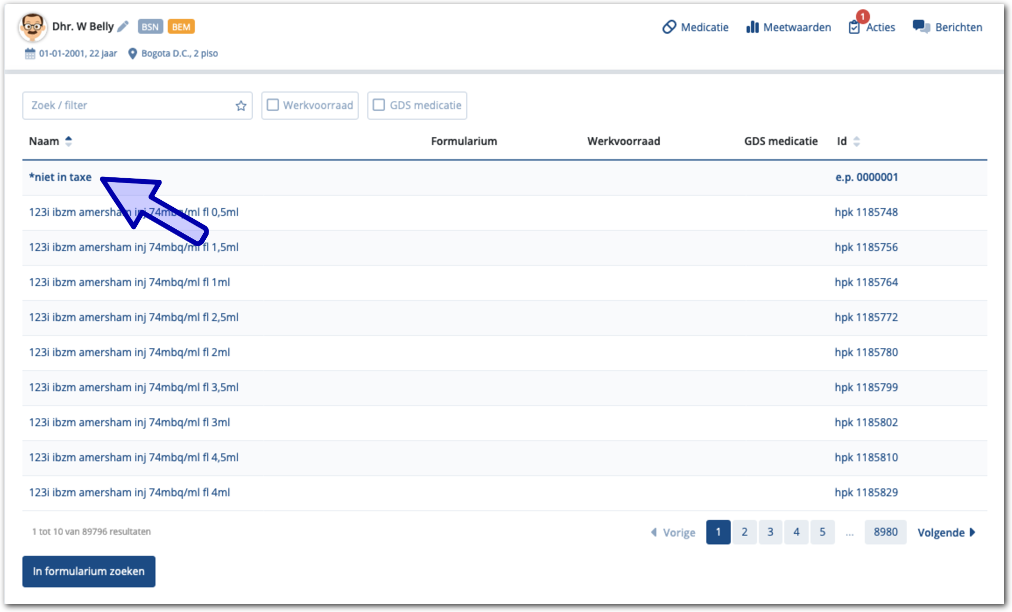
Task: Click the star favorite icon in search
Action: coord(241,106)
